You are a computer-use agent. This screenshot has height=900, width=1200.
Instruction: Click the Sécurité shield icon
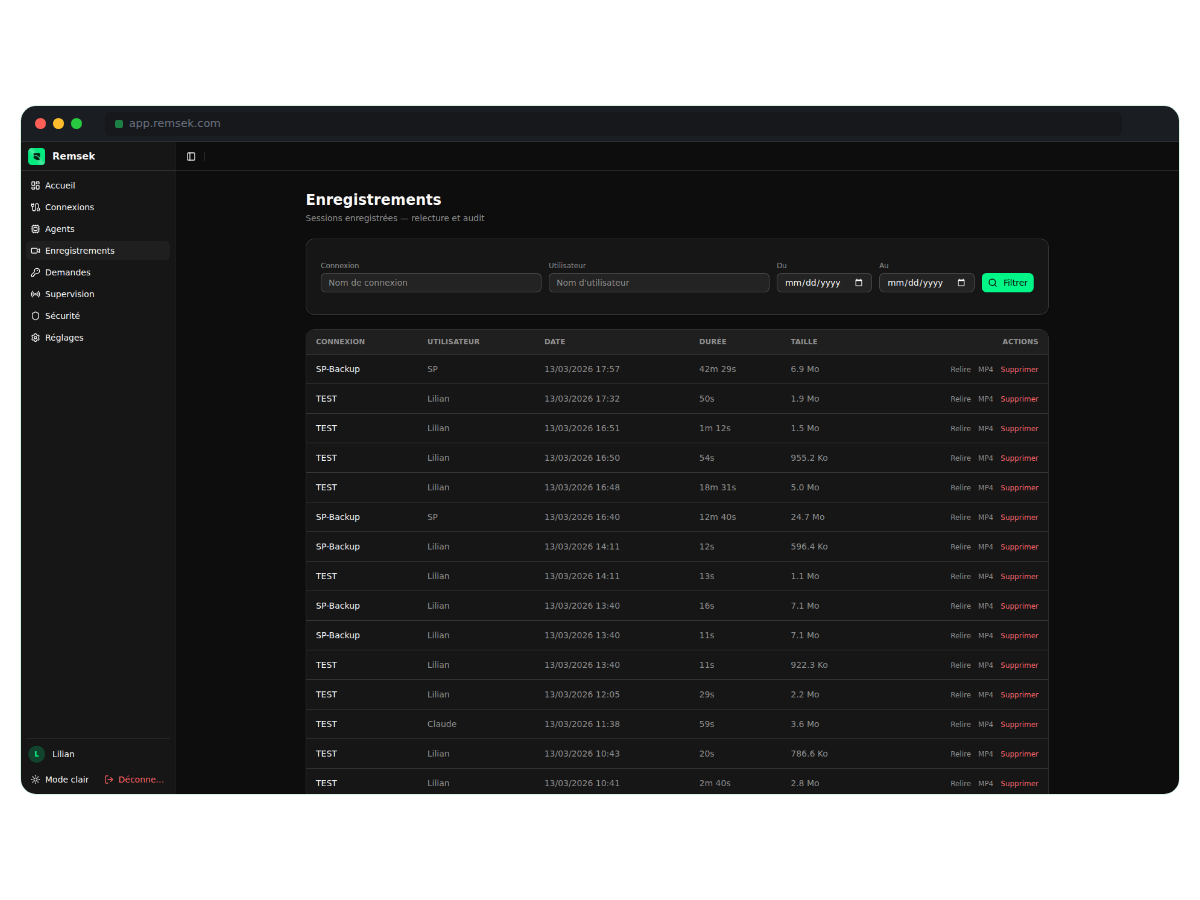click(36, 316)
